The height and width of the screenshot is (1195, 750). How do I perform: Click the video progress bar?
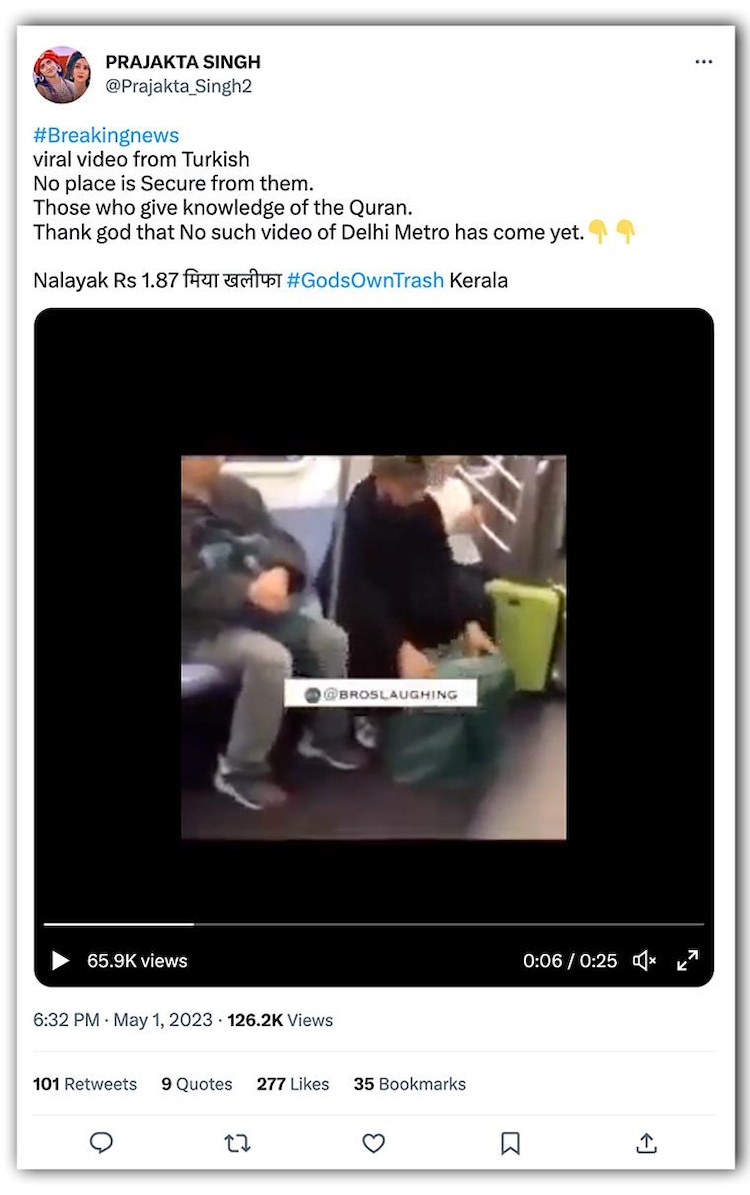tap(373, 924)
